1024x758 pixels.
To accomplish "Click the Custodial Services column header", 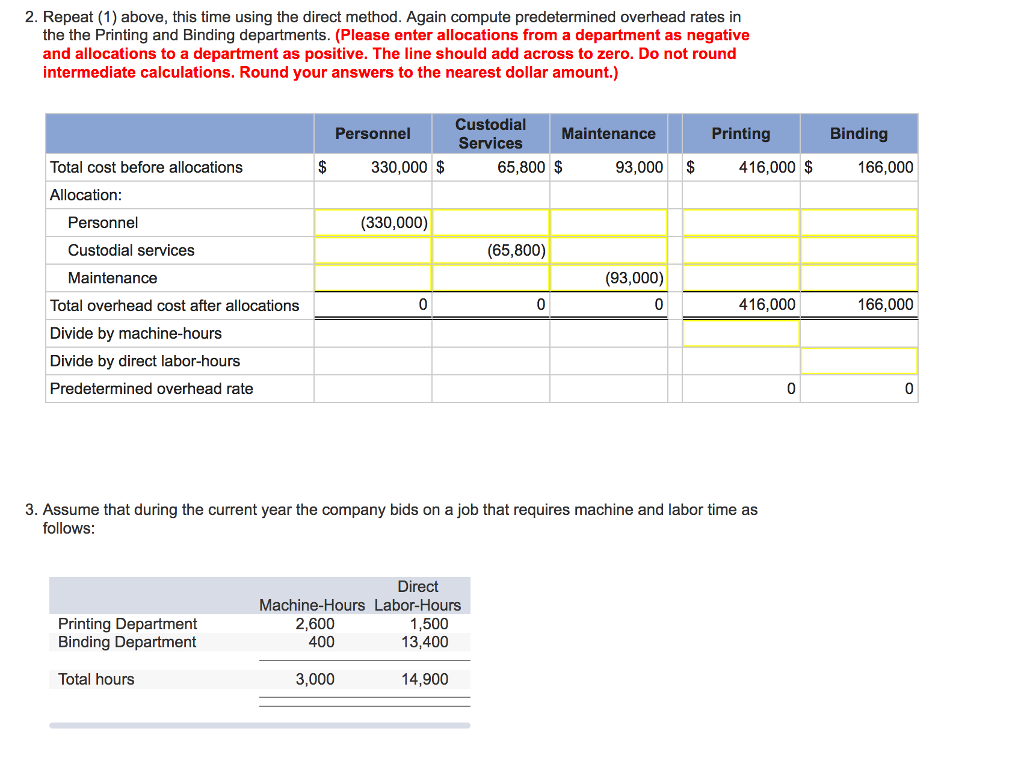I will click(490, 134).
